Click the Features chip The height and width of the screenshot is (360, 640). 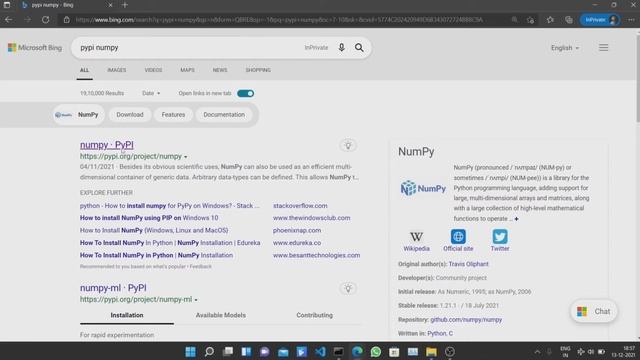pos(173,115)
